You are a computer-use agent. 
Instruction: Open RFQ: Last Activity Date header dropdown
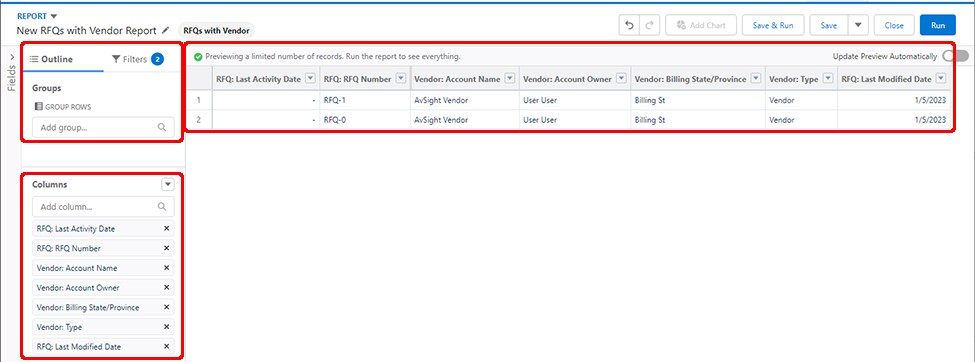[311, 79]
